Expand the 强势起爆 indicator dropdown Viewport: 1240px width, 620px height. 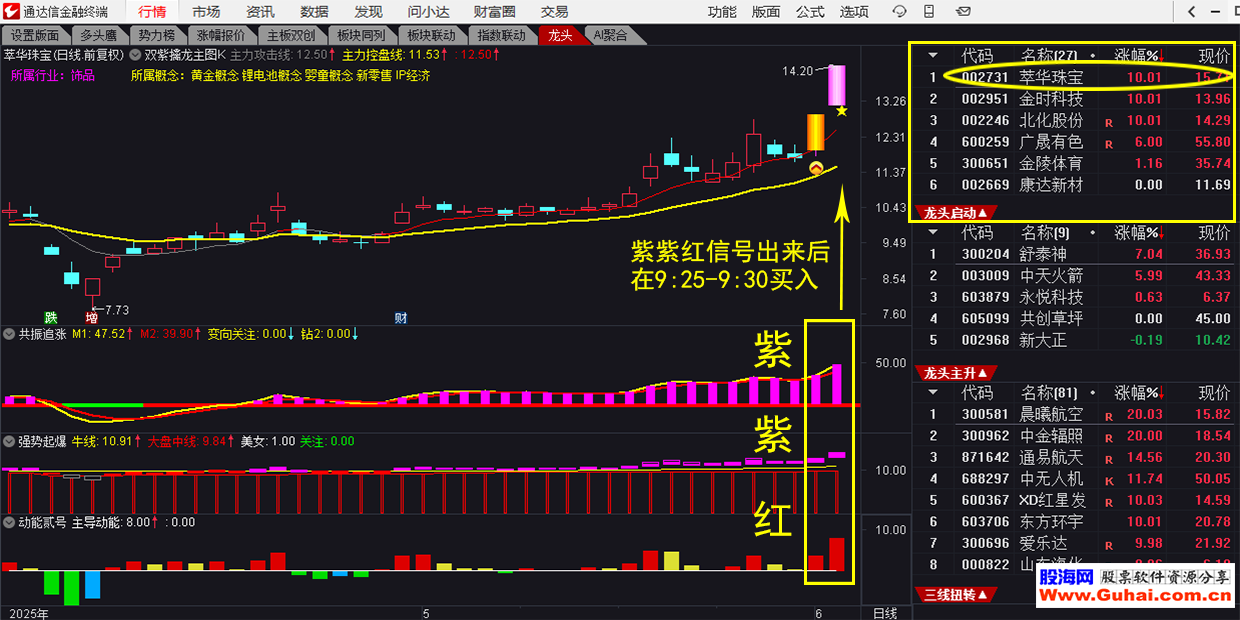pos(10,441)
